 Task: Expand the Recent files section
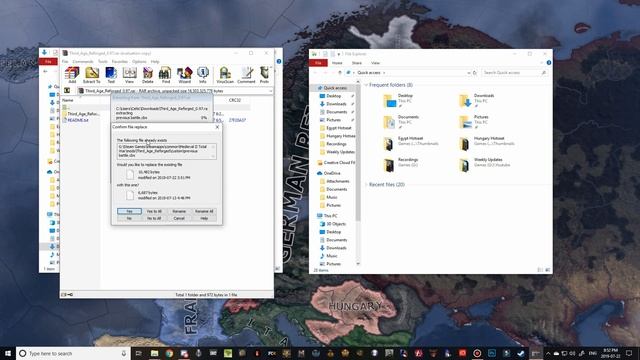366,184
